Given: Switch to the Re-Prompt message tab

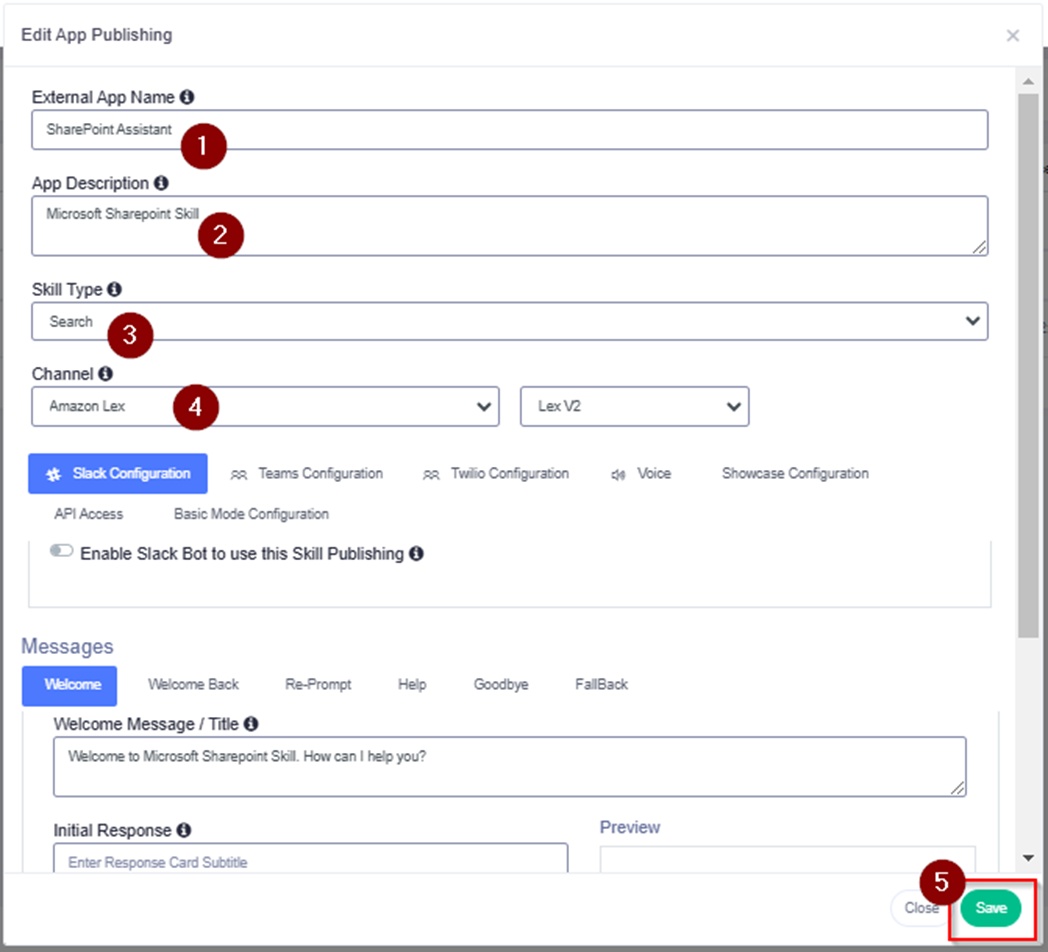Looking at the screenshot, I should (x=318, y=685).
